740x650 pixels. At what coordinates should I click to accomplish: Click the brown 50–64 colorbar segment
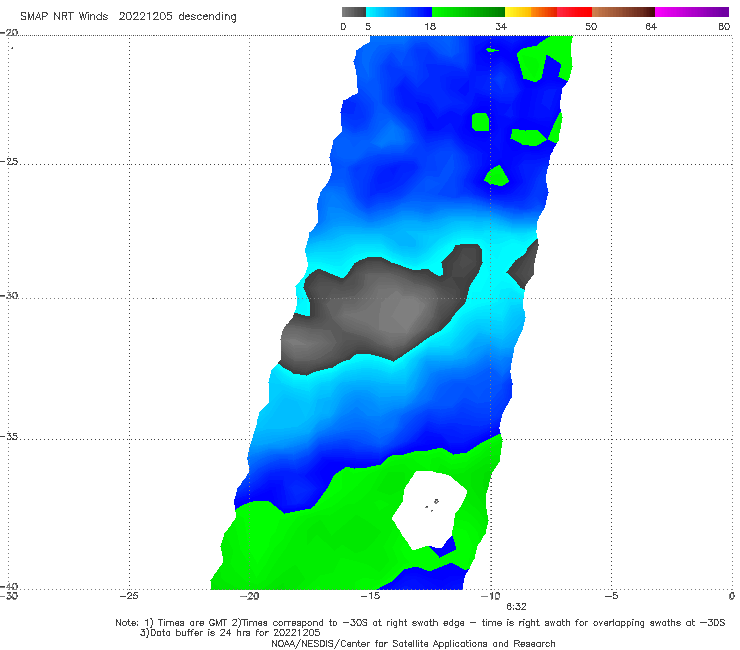click(623, 12)
